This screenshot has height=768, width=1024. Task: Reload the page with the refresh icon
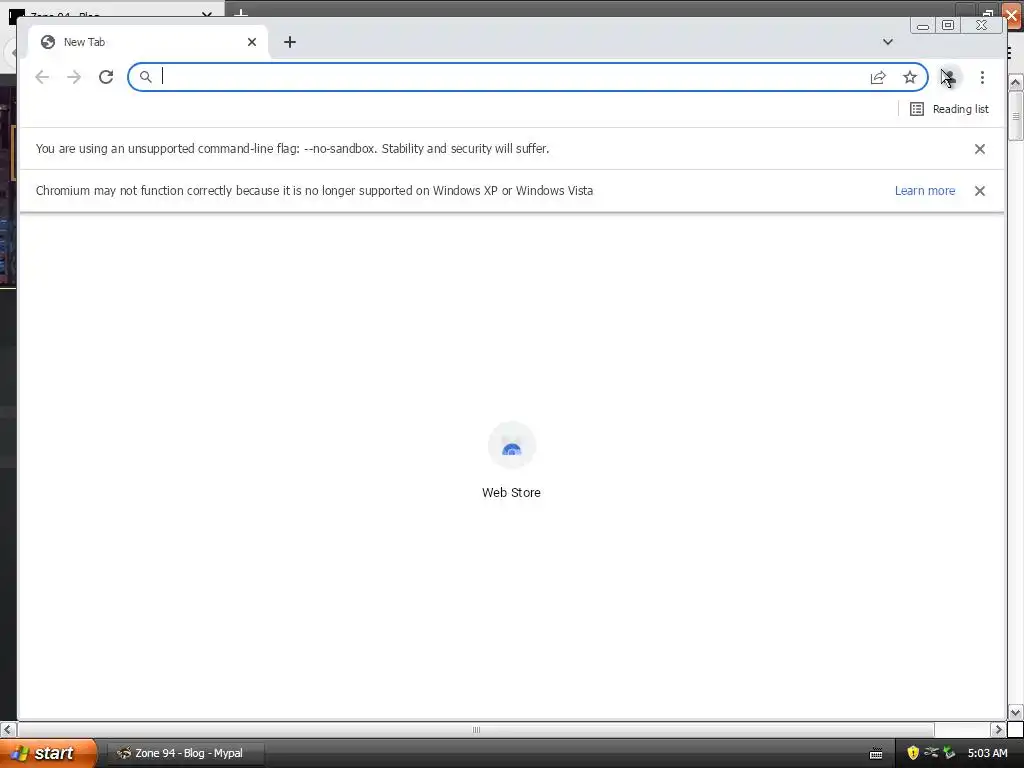tap(106, 77)
